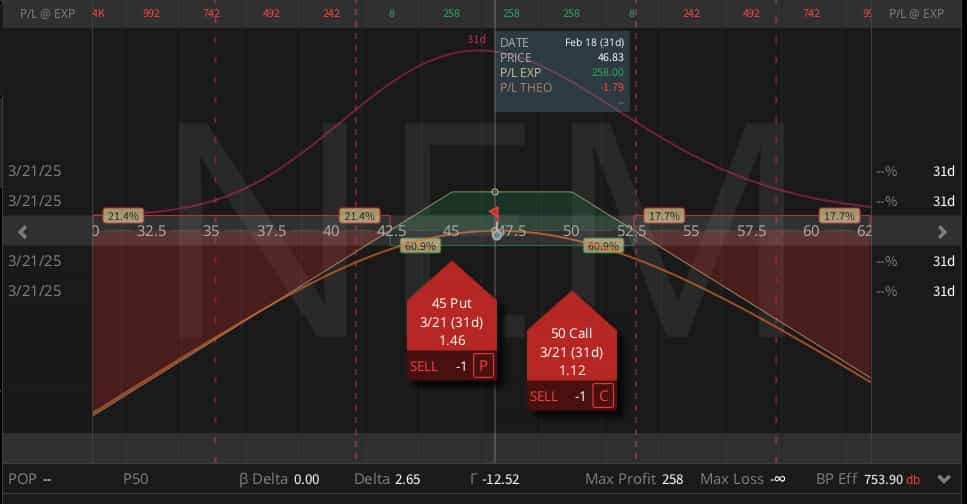Click the P50 metric
The width and height of the screenshot is (967, 504).
point(136,479)
